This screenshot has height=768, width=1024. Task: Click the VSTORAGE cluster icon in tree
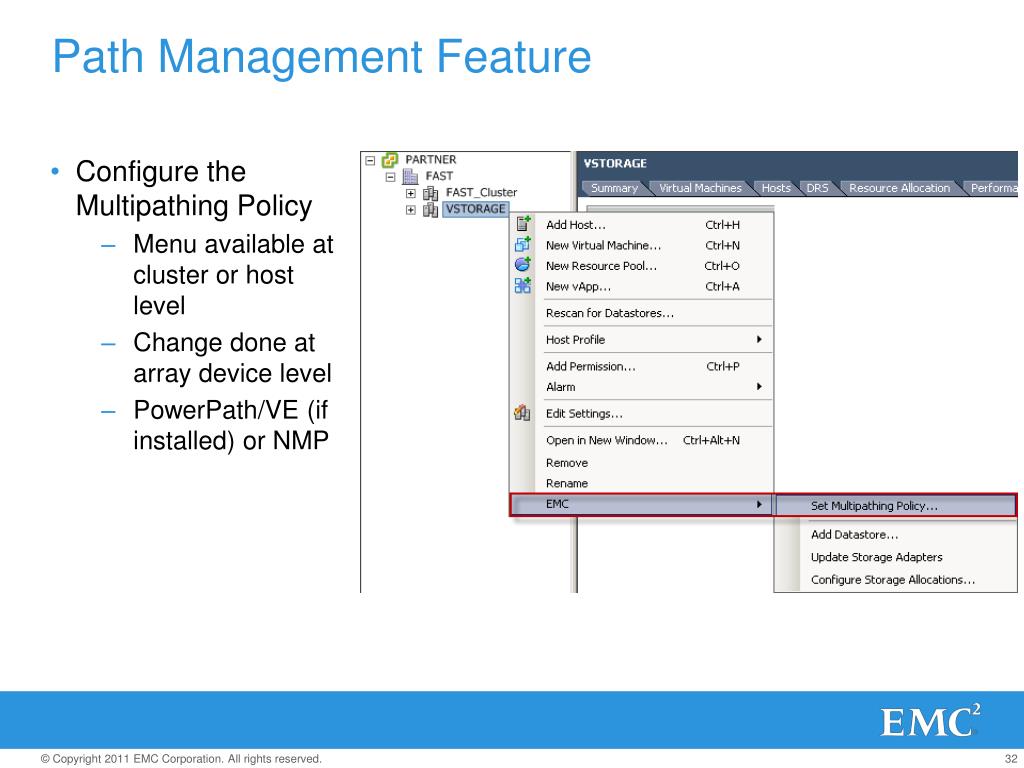click(430, 210)
